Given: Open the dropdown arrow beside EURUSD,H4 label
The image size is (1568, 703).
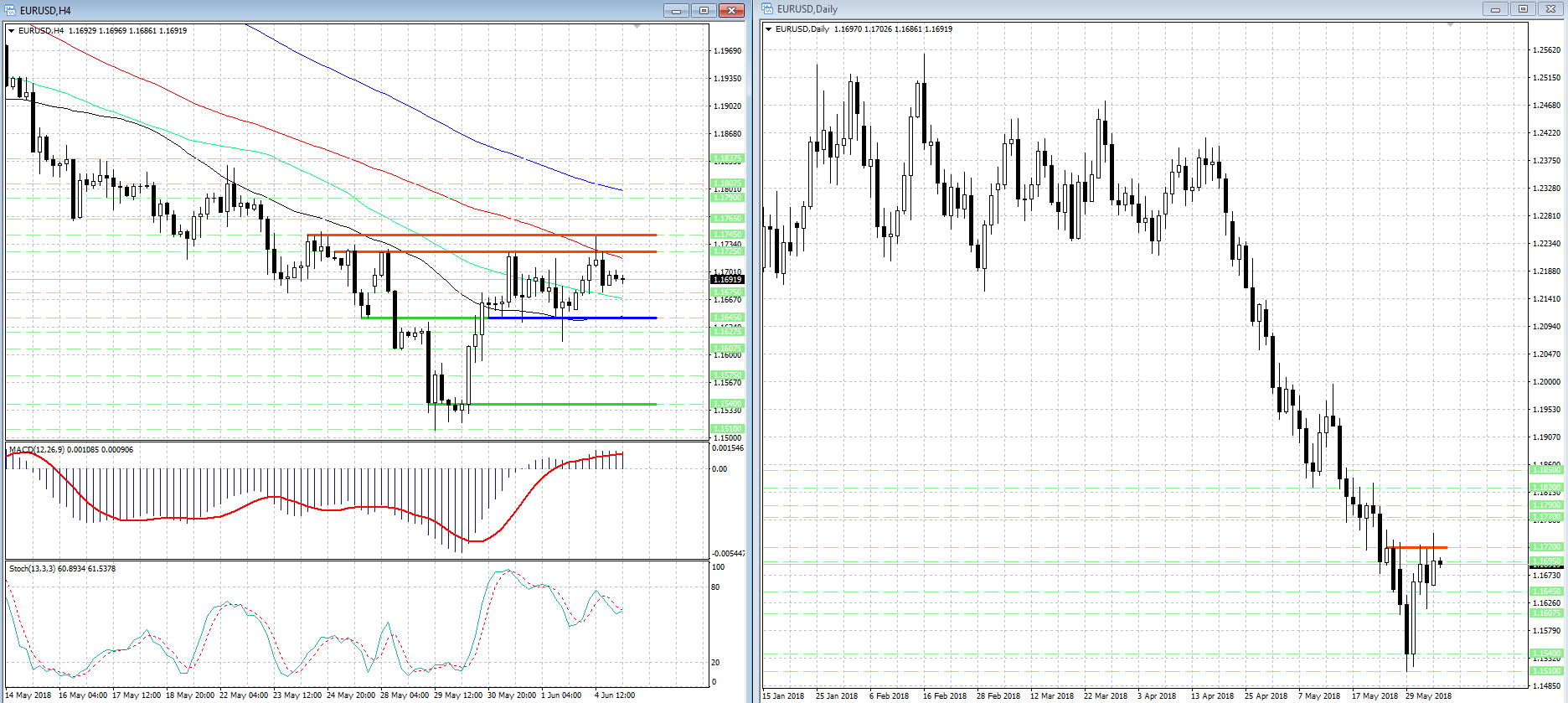Looking at the screenshot, I should pyautogui.click(x=12, y=31).
